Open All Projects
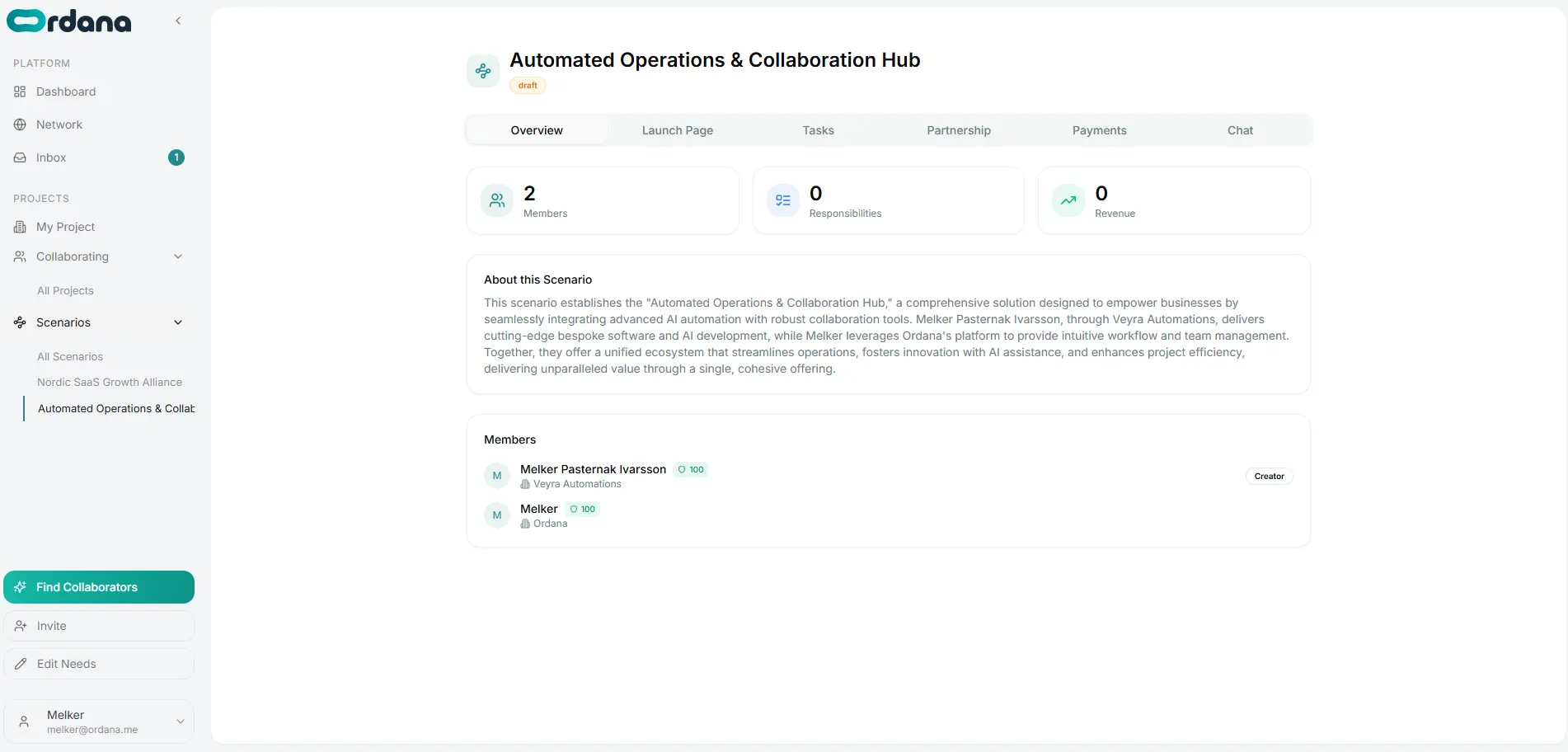 click(65, 291)
